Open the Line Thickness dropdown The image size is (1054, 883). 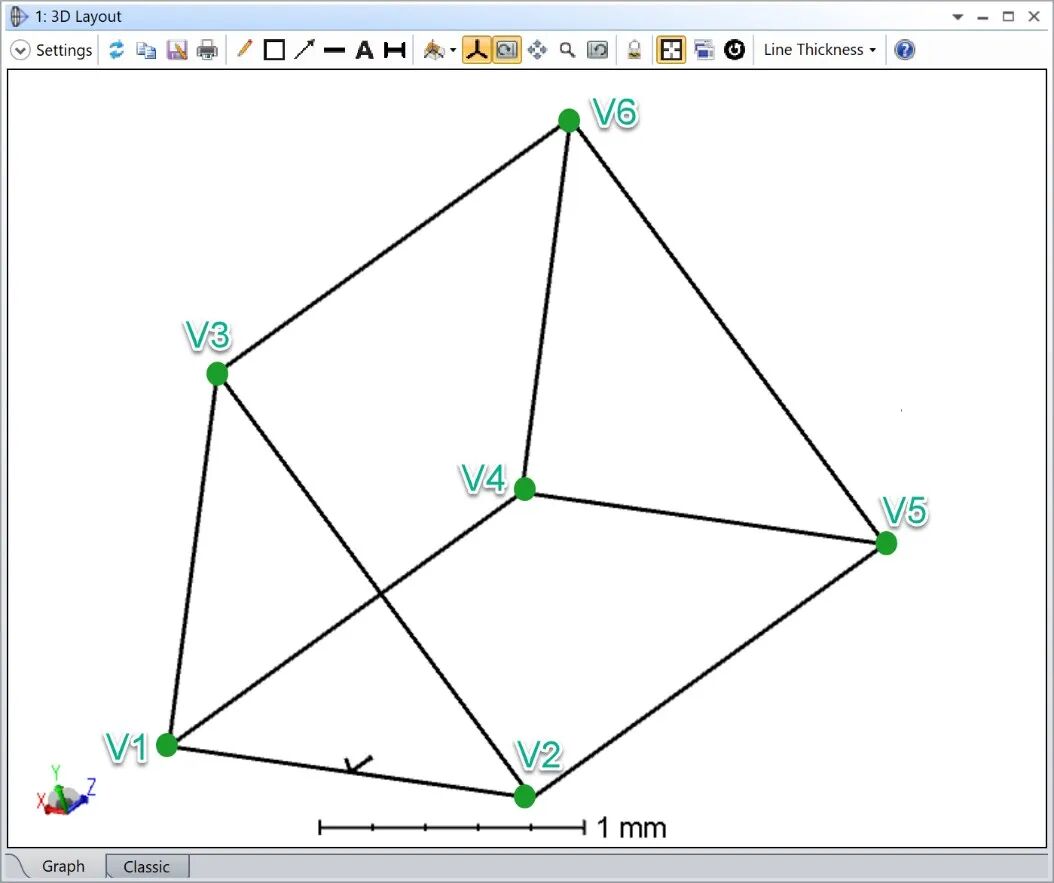coord(819,50)
